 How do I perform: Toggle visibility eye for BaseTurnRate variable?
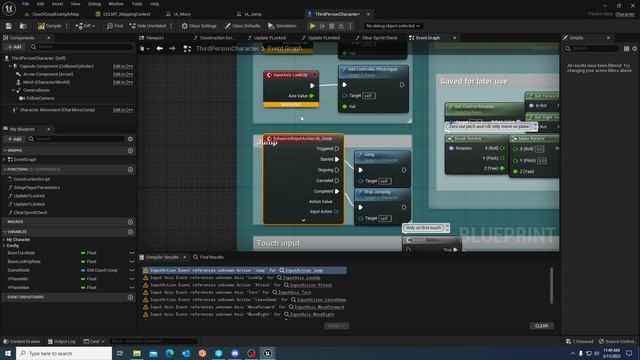coord(131,253)
